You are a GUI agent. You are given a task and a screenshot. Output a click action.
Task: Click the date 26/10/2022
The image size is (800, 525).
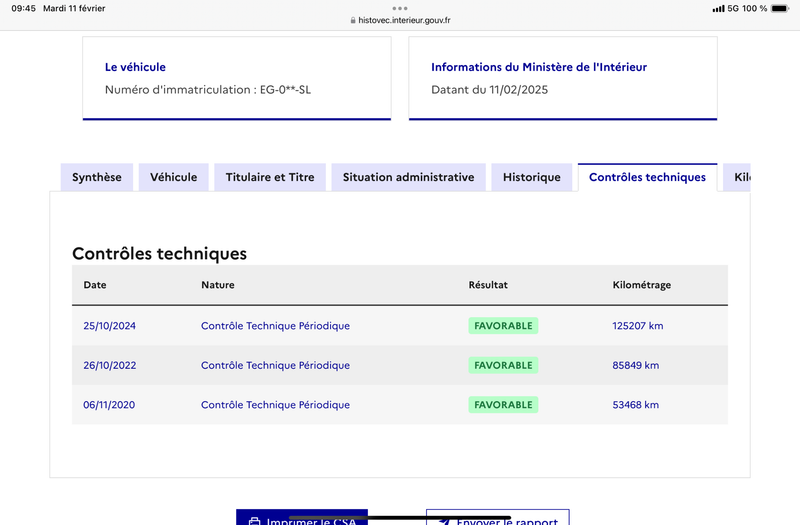point(110,365)
